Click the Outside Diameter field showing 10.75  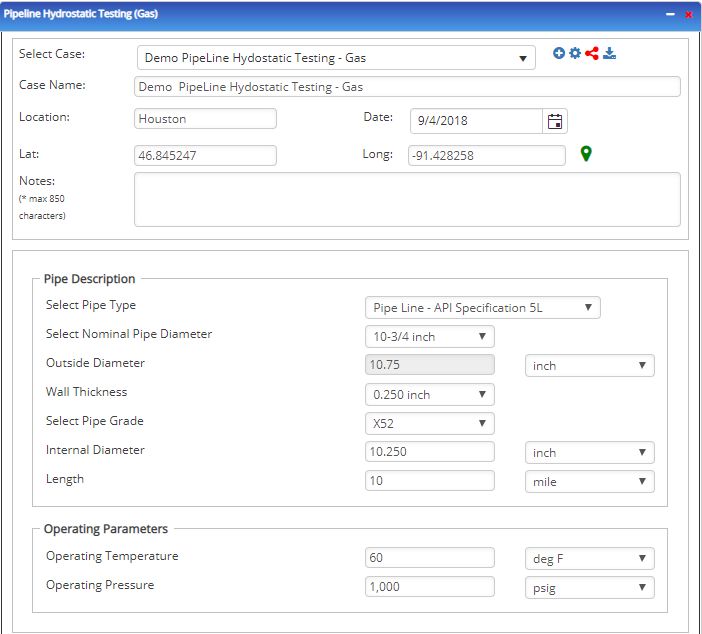430,364
